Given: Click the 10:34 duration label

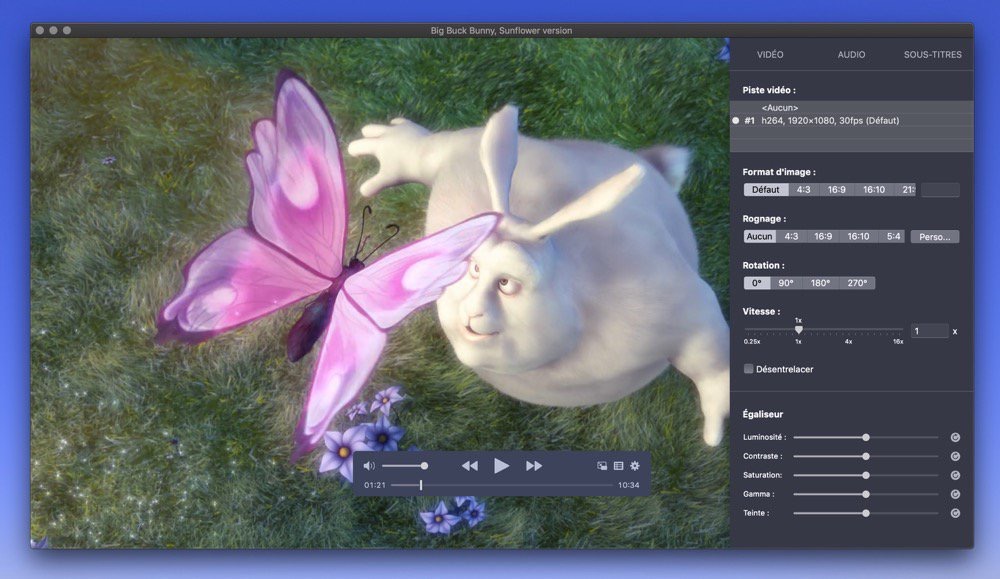Looking at the screenshot, I should click(x=628, y=485).
